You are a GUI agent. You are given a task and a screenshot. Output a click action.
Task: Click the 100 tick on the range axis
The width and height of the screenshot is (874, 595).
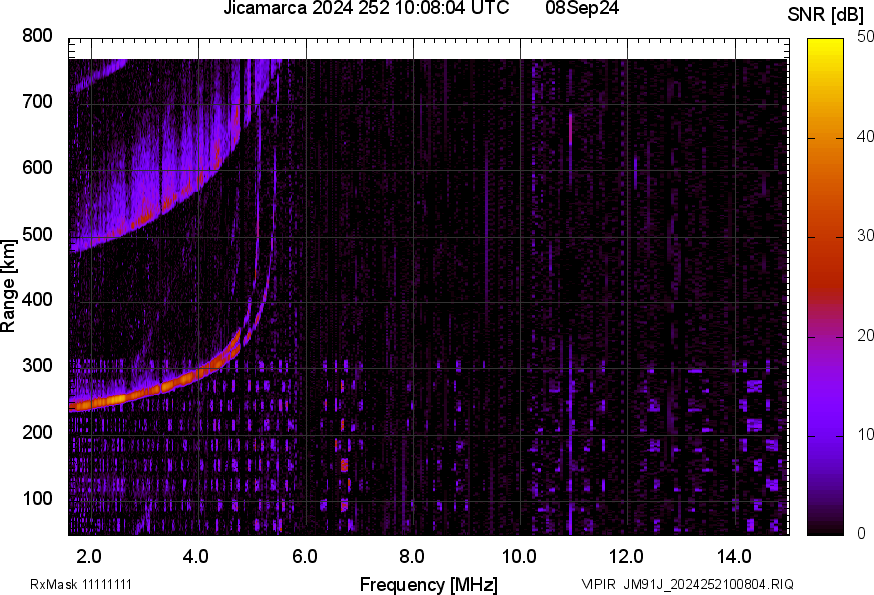tap(37, 498)
